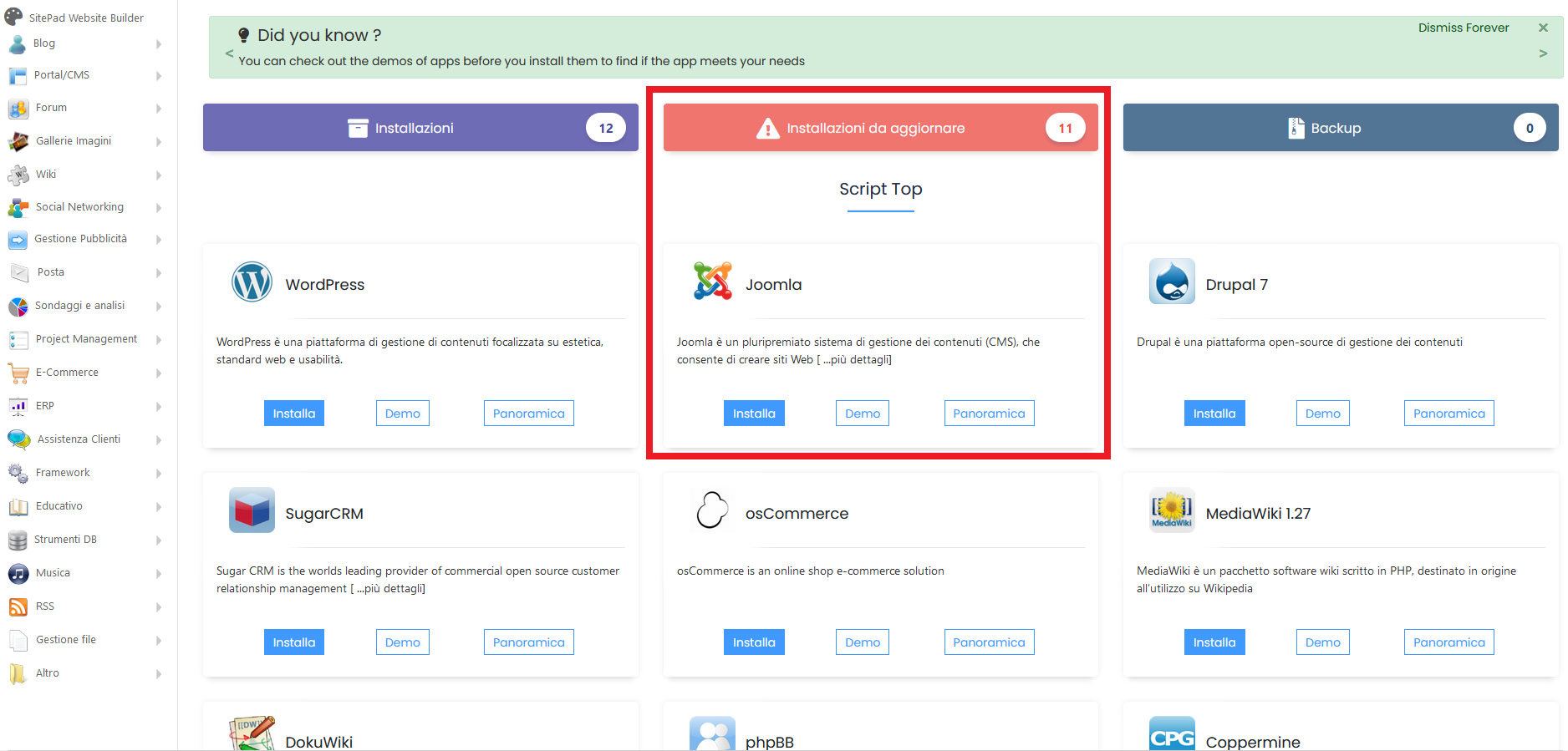Expand the E-Commerce category arrow
Screen dimensions: 1568x751
click(159, 373)
